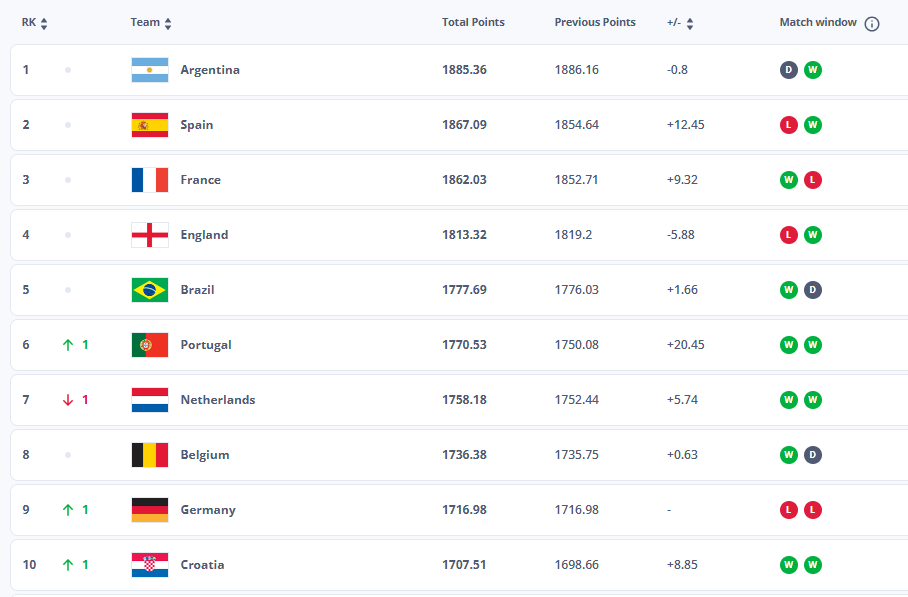Click the Match window info icon
This screenshot has height=597, width=908.
coord(872,24)
